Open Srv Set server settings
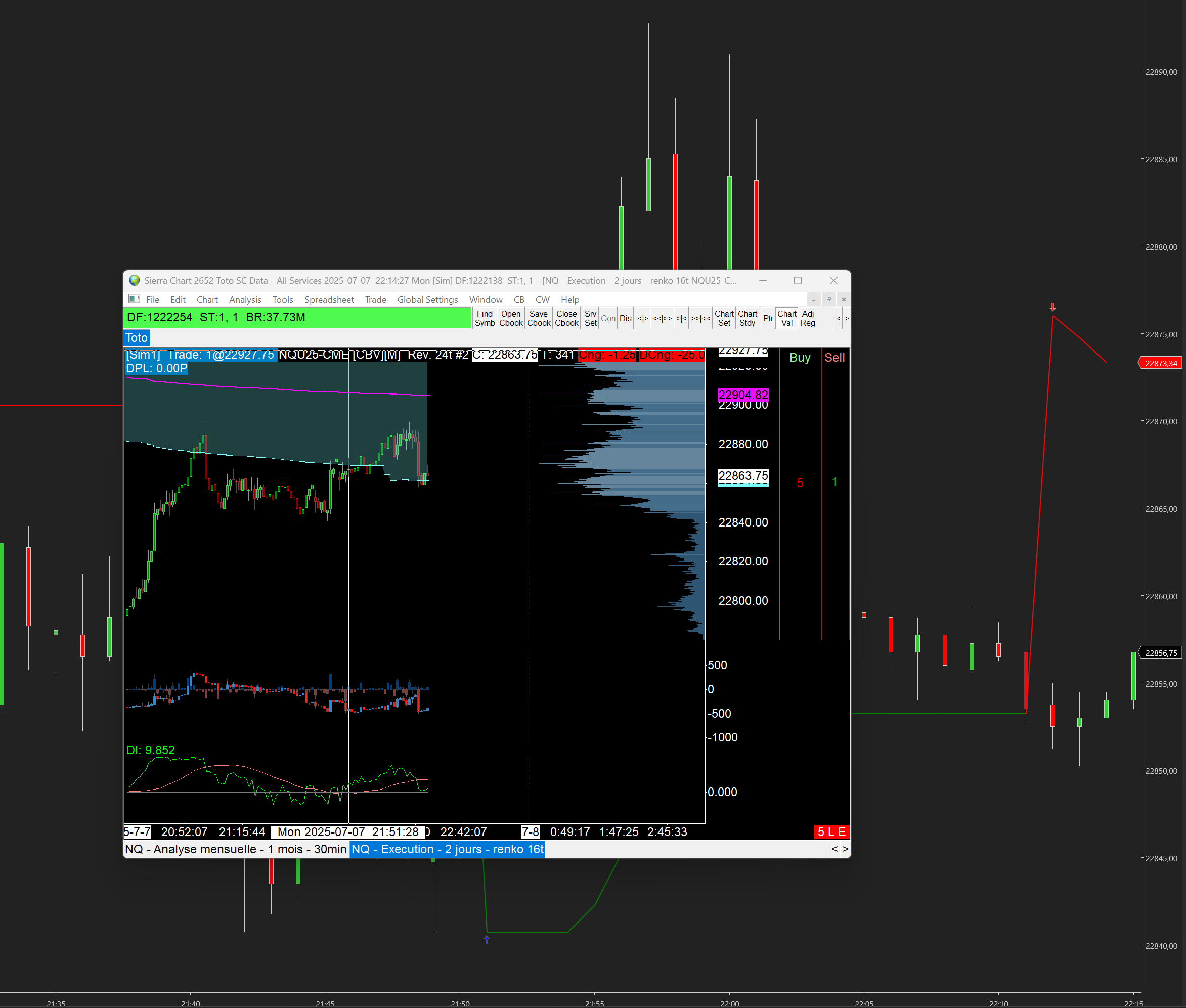This screenshot has width=1186, height=1008. pos(590,318)
